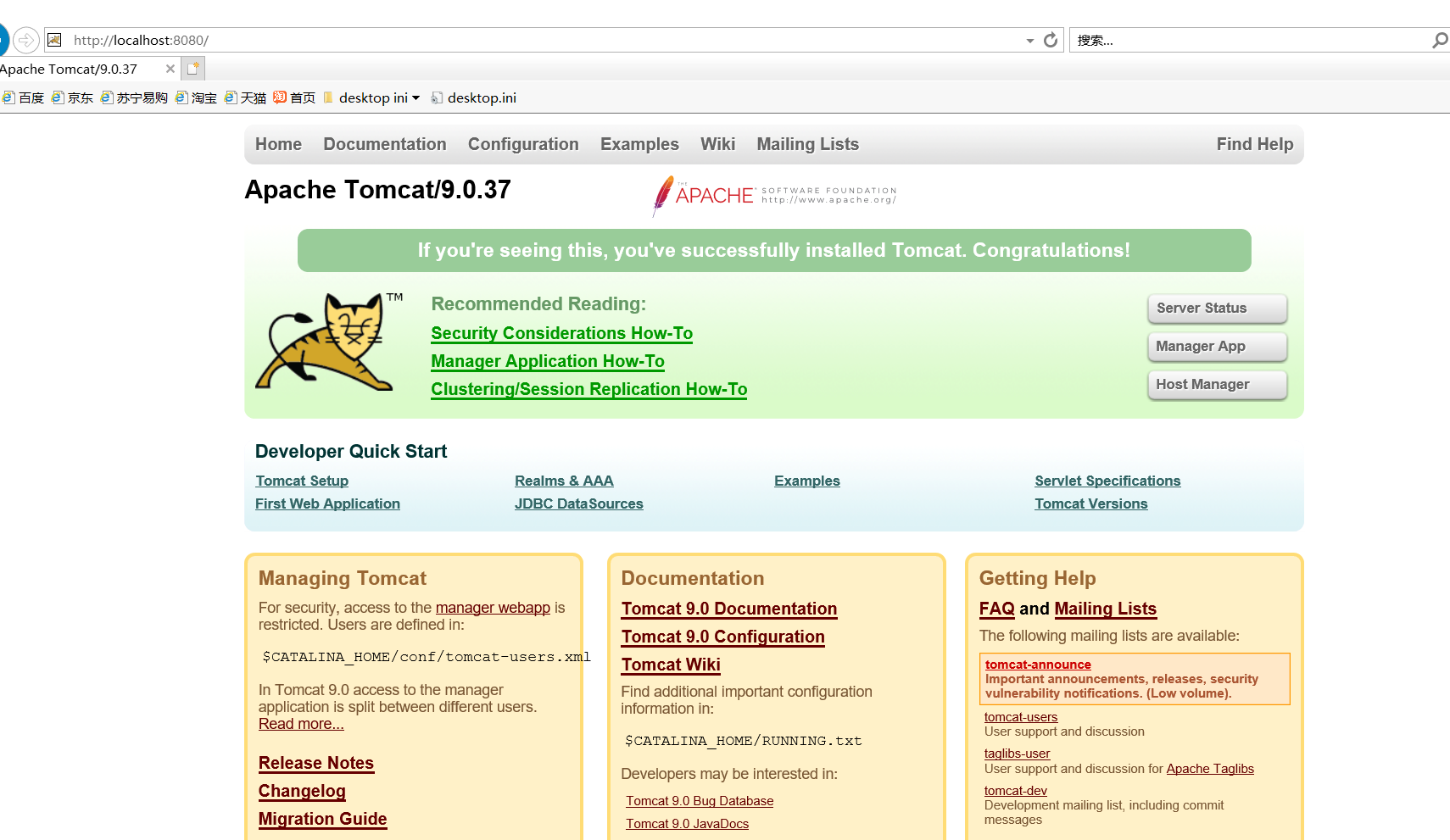Image resolution: width=1450 pixels, height=840 pixels.
Task: Open Security Considerations How-To link
Action: (x=561, y=333)
